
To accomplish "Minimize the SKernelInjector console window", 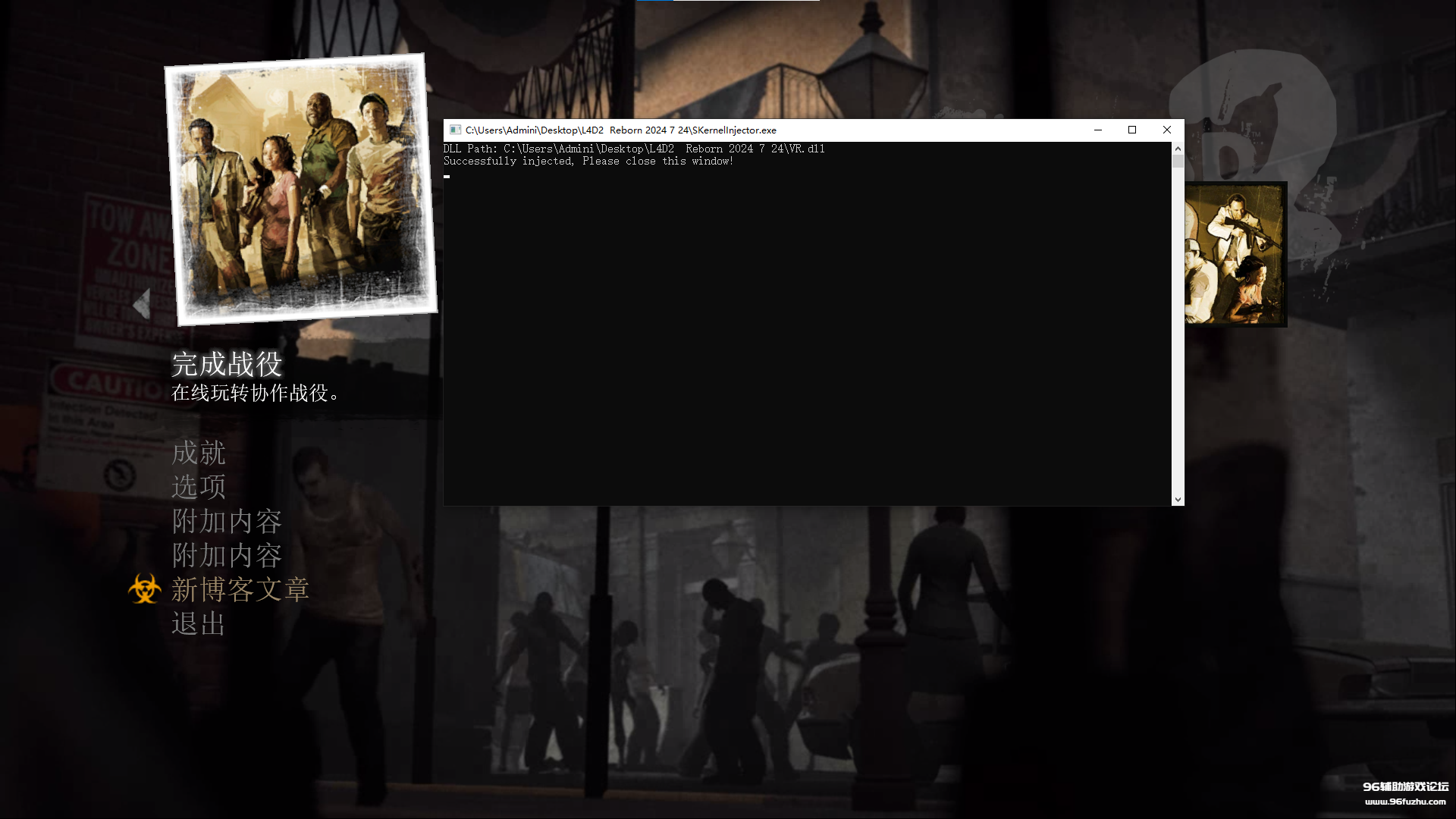I will coord(1097,130).
